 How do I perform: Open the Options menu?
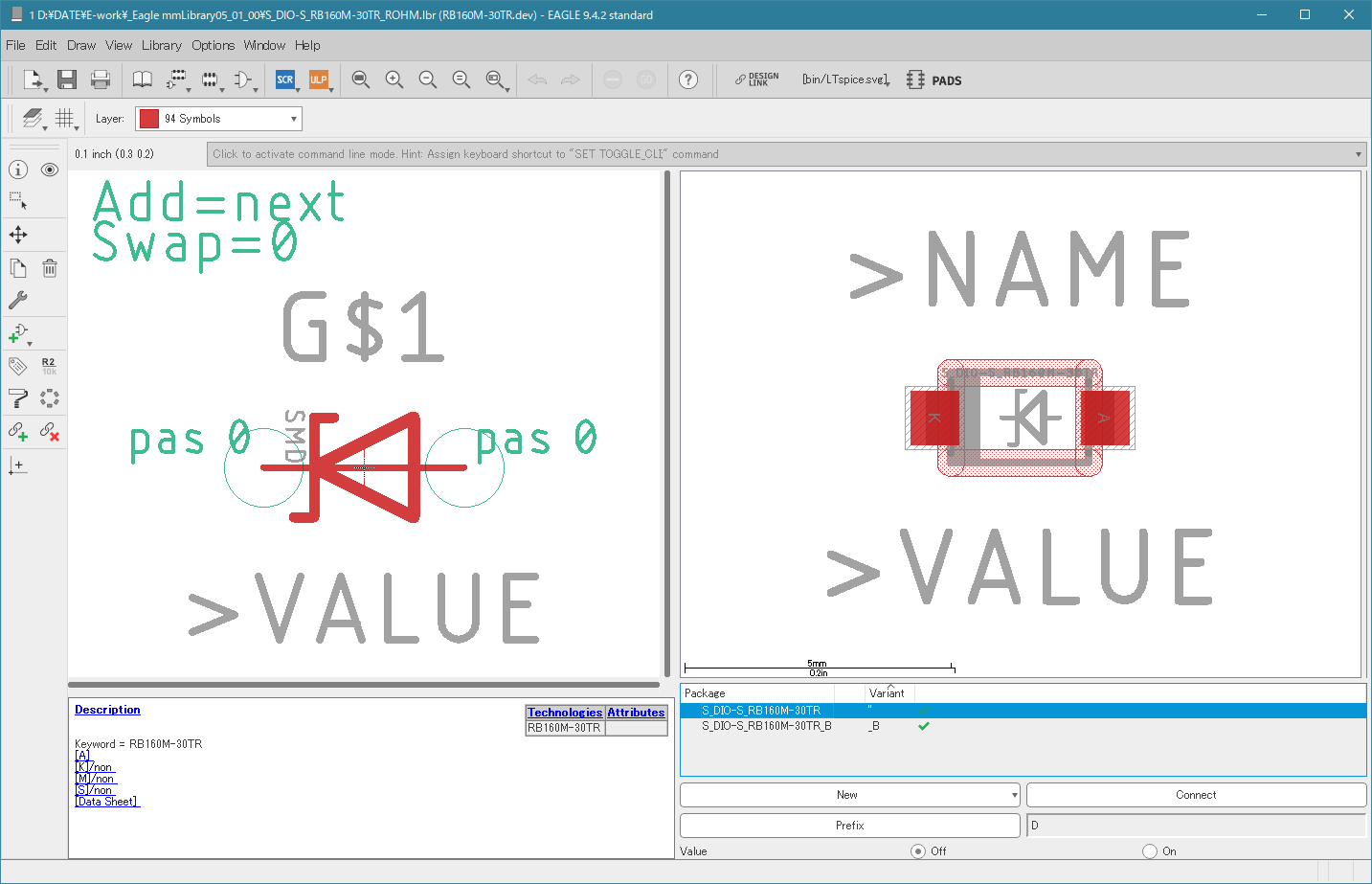click(213, 45)
